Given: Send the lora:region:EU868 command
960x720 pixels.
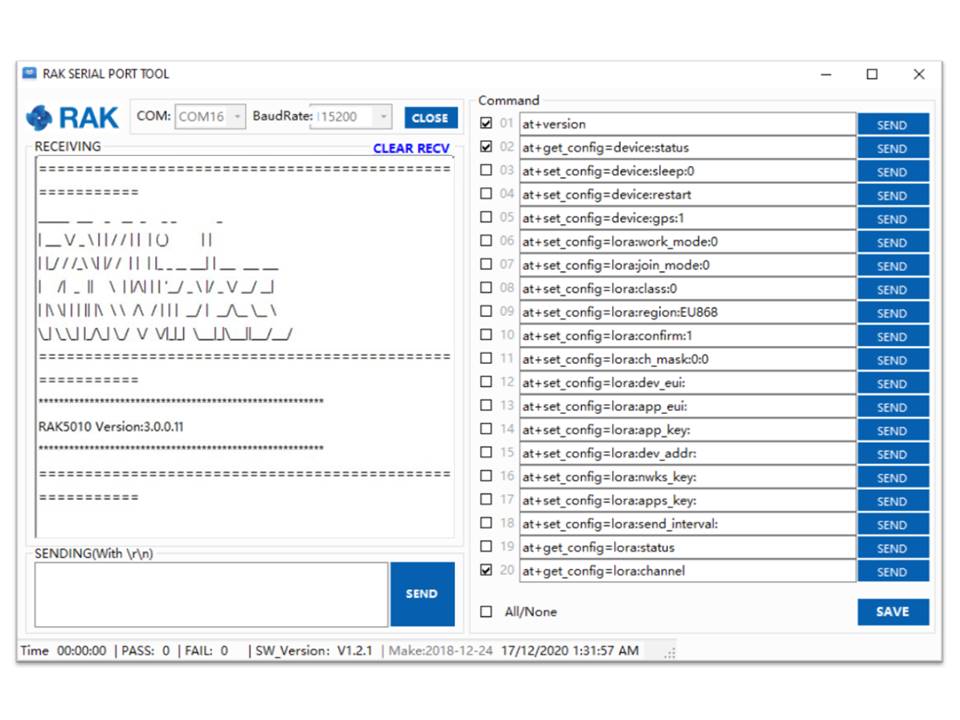Looking at the screenshot, I should (893, 313).
